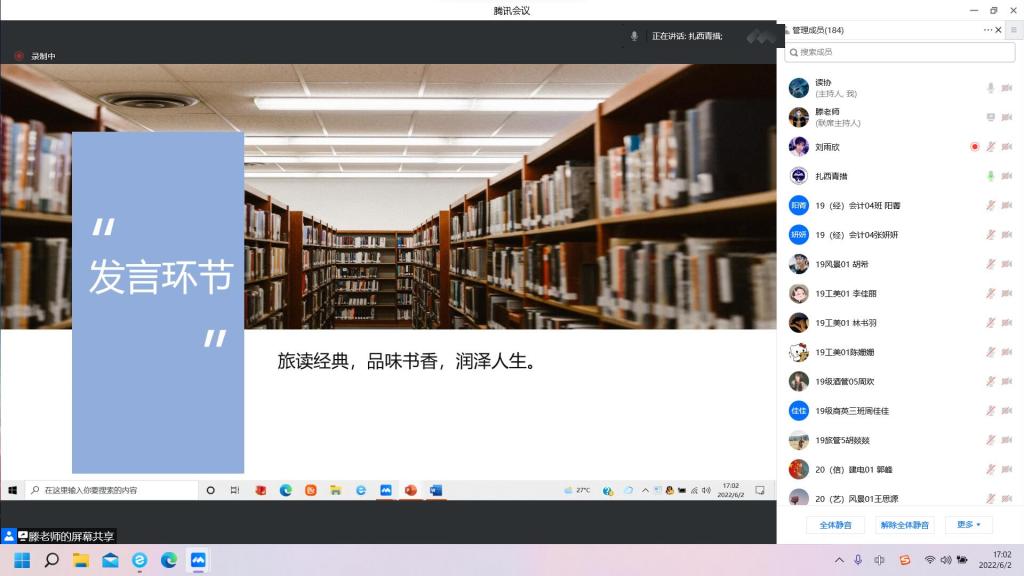The width and height of the screenshot is (1024, 576).
Task: Click the blue 妍妍 avatar badge
Action: 799,234
